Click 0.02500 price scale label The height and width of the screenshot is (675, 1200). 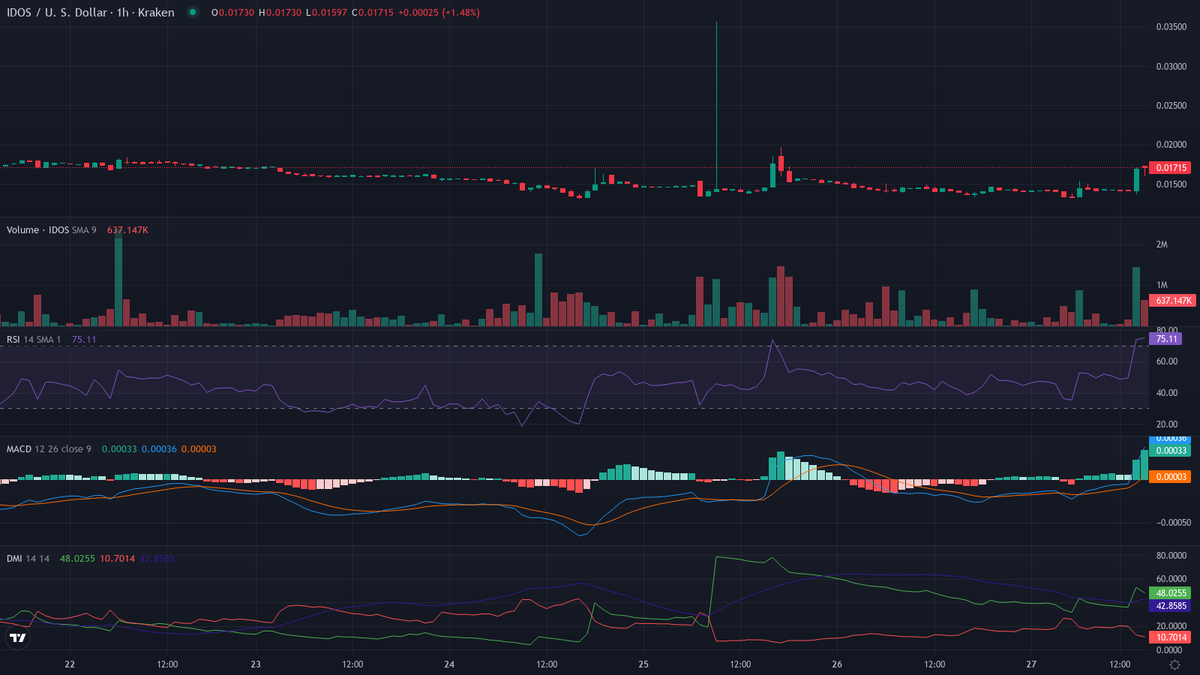(x=1171, y=105)
